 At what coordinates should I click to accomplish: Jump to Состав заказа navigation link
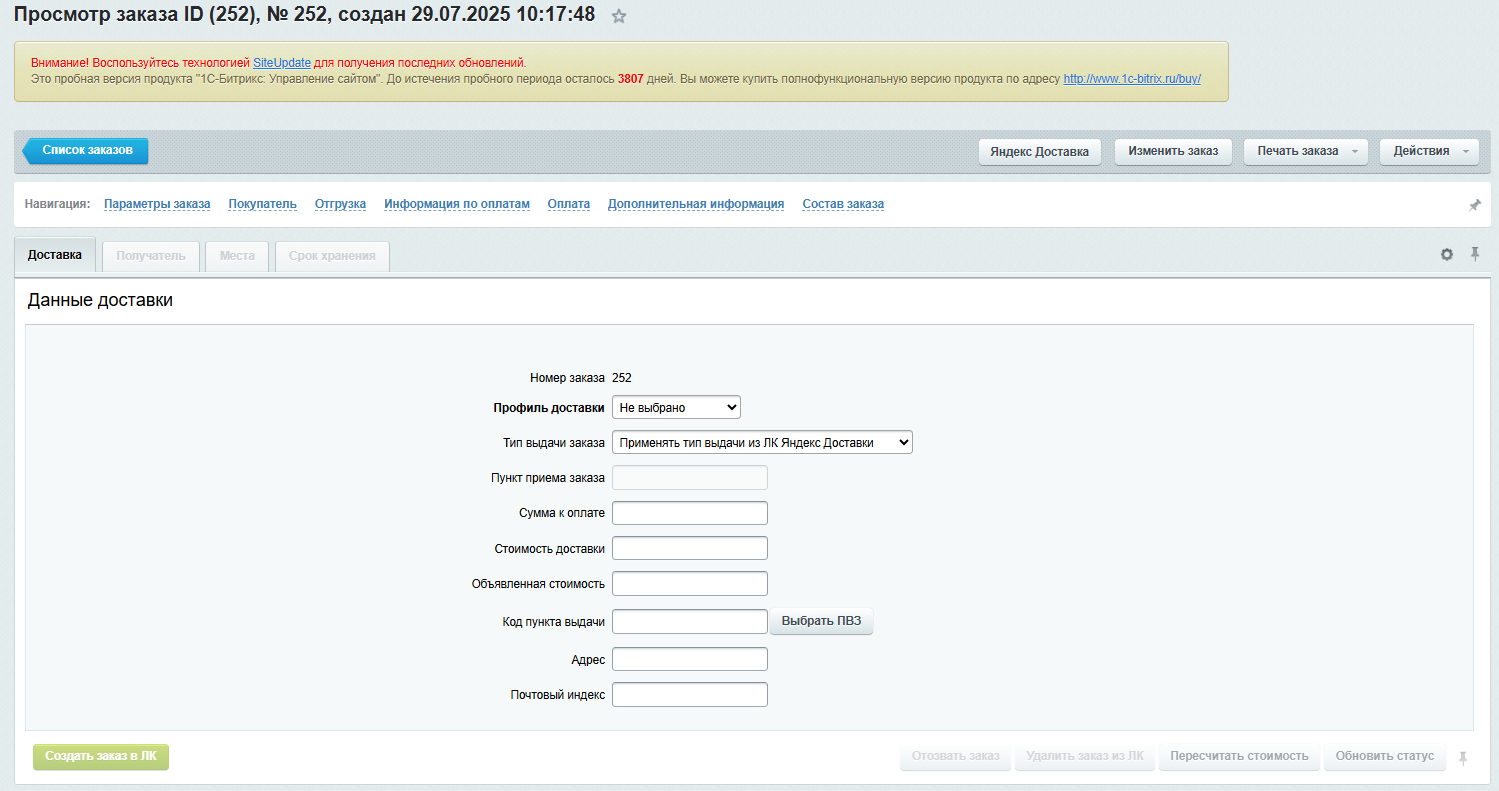tap(842, 204)
